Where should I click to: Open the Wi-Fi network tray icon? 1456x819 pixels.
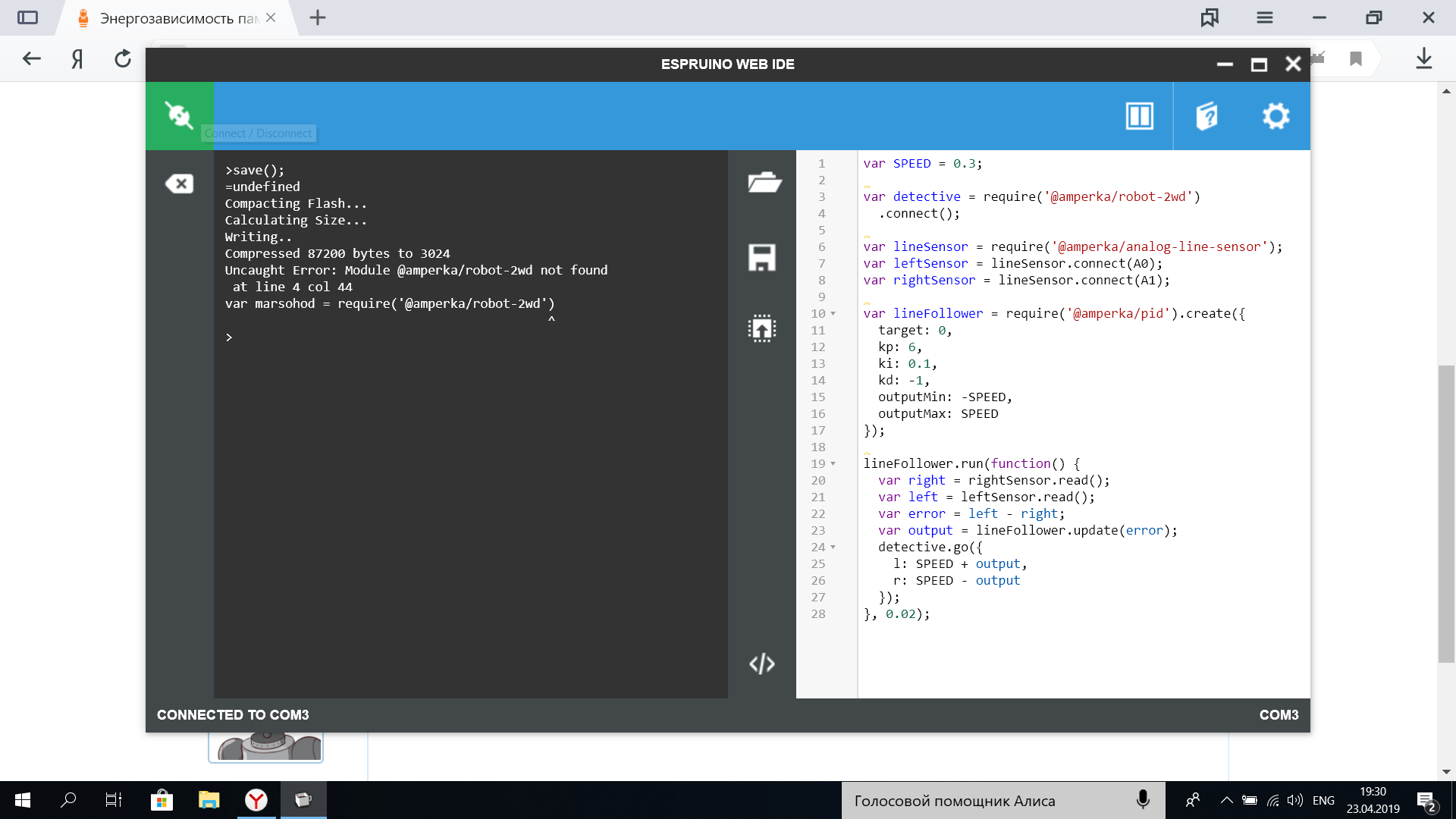click(1273, 800)
